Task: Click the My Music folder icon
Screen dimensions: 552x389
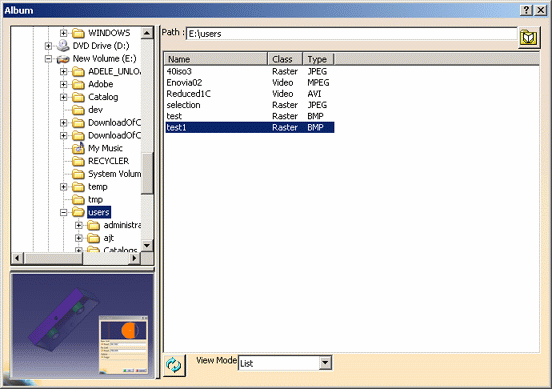Action: pyautogui.click(x=78, y=148)
